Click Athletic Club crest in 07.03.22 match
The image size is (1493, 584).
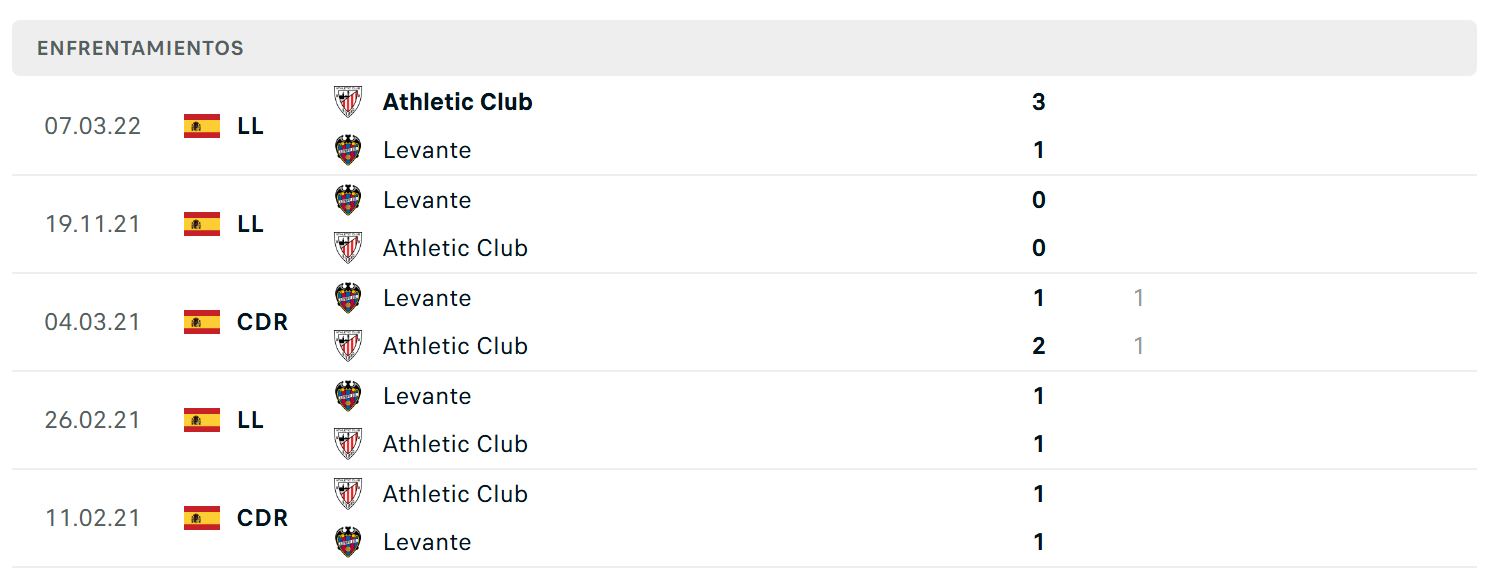tap(348, 102)
